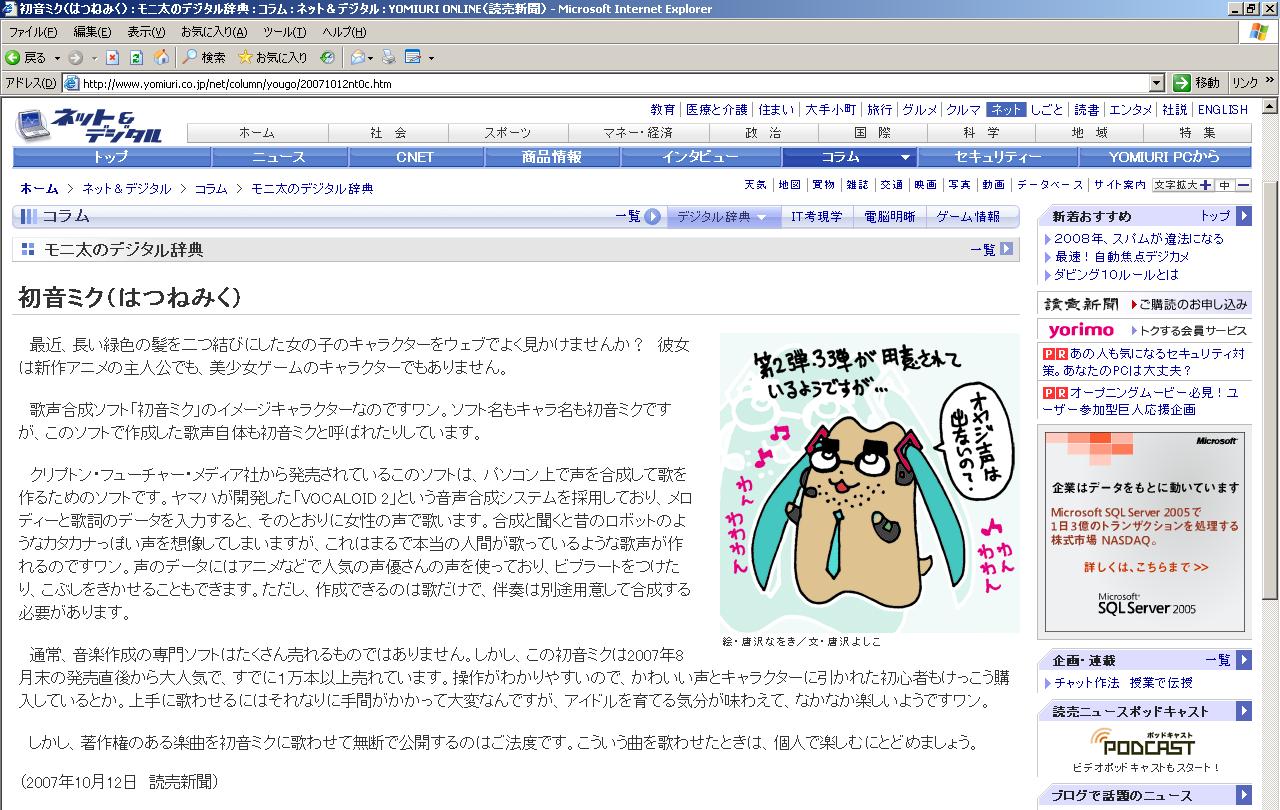The width and height of the screenshot is (1280, 810).
Task: Click the History clock toolbar icon
Action: [x=327, y=58]
